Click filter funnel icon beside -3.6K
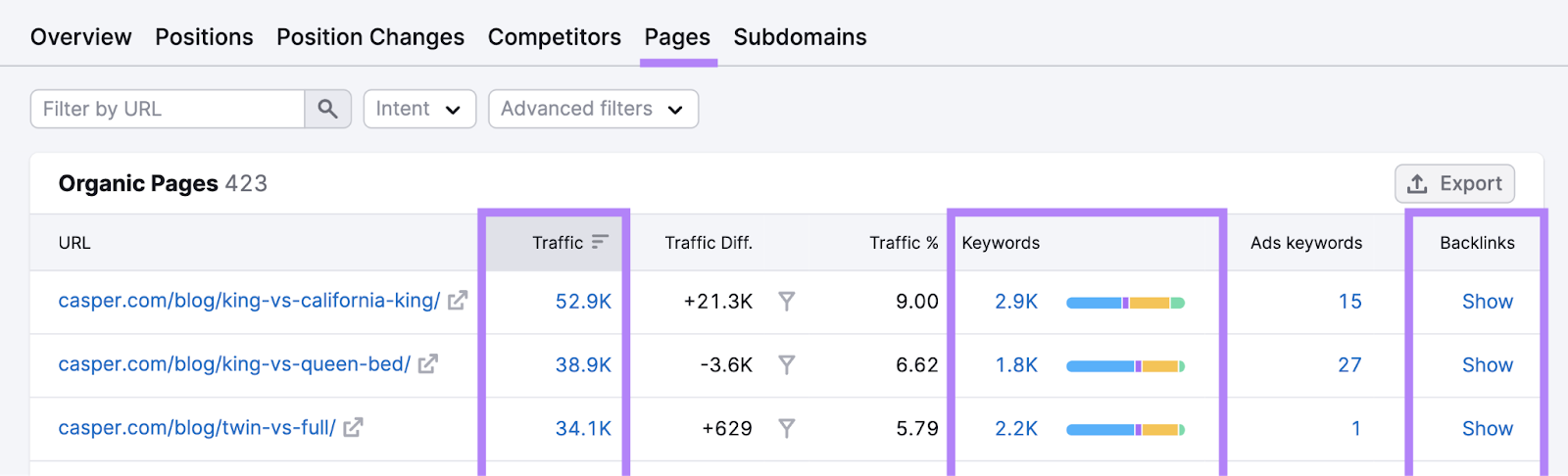1568x476 pixels. click(786, 365)
